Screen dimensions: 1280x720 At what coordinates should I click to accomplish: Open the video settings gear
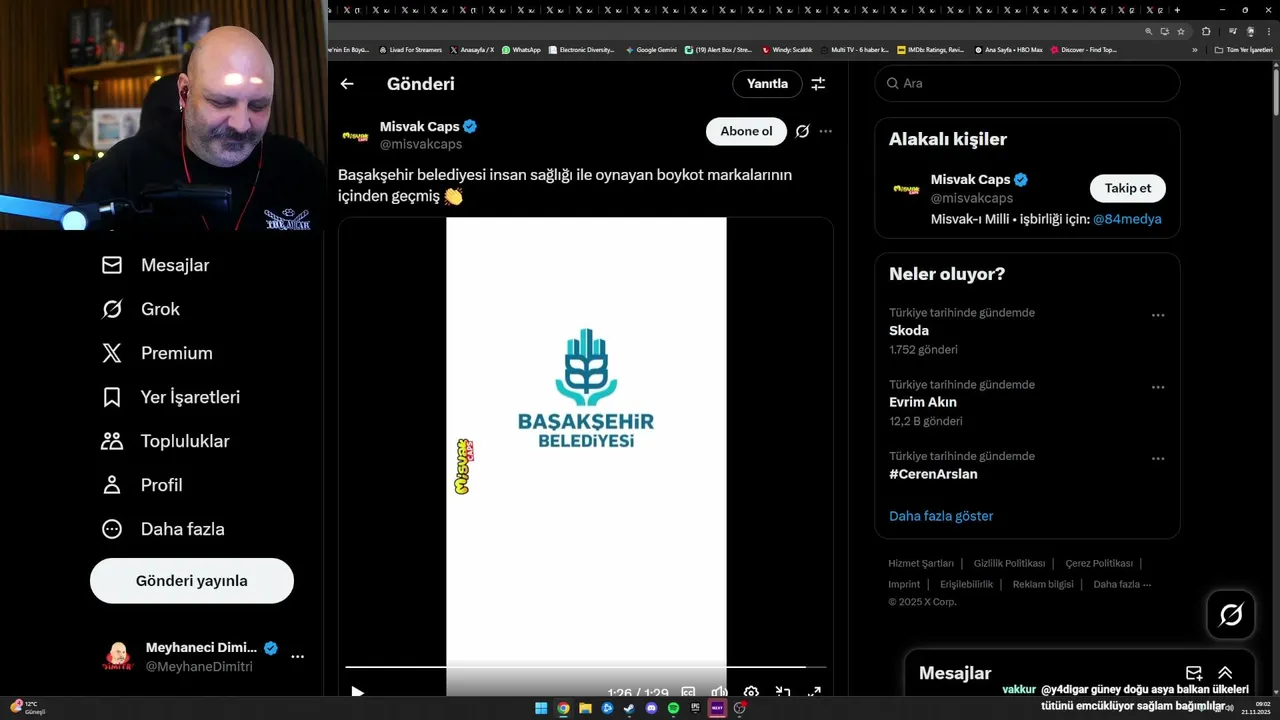[751, 692]
